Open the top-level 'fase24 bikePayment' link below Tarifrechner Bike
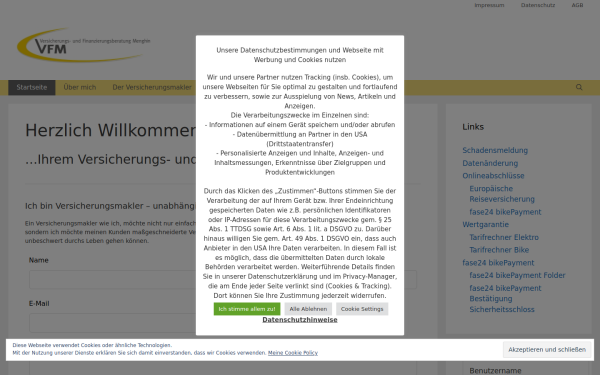The height and width of the screenshot is (375, 600). click(x=498, y=263)
